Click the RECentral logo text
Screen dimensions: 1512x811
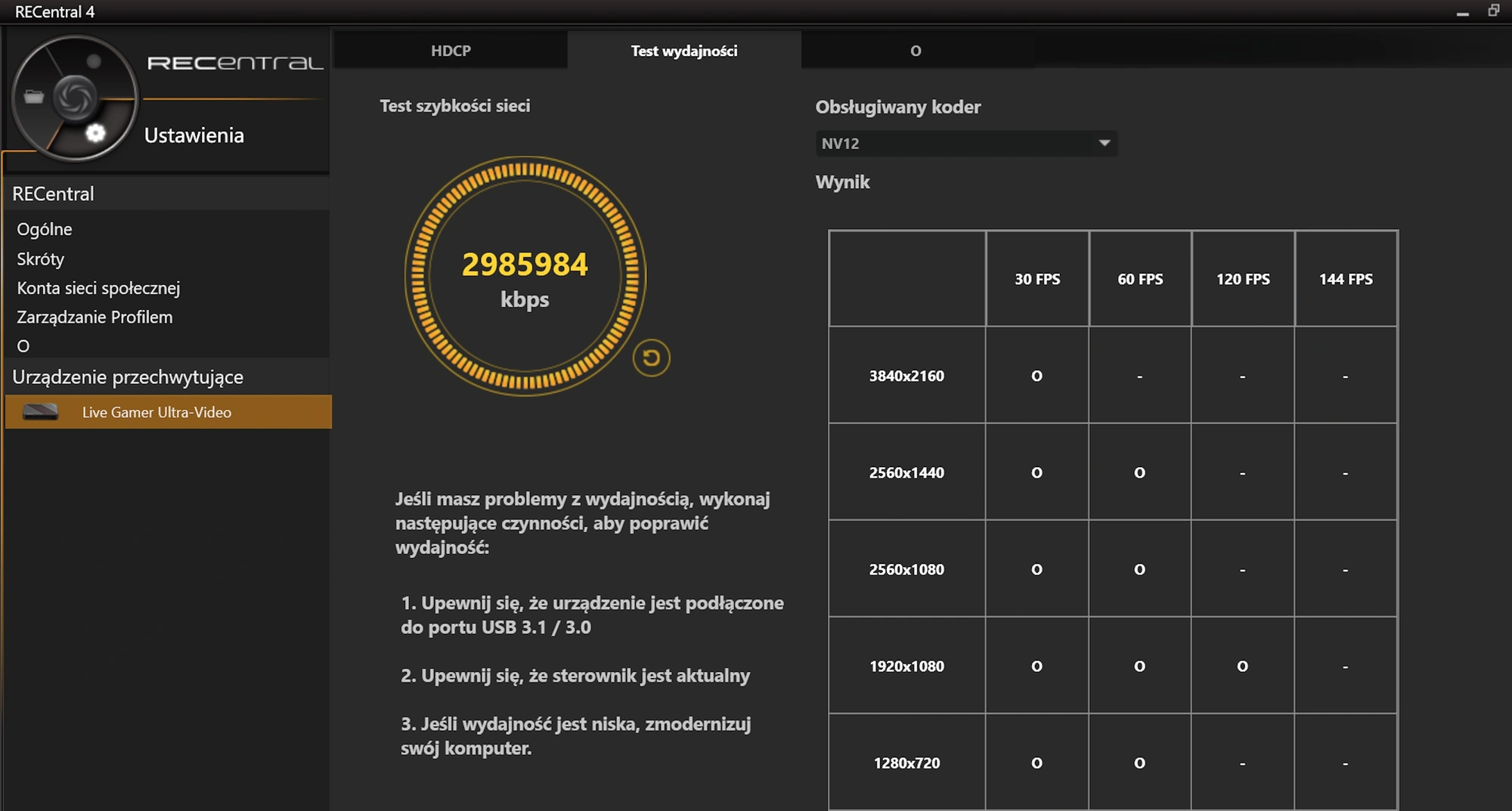pos(235,63)
